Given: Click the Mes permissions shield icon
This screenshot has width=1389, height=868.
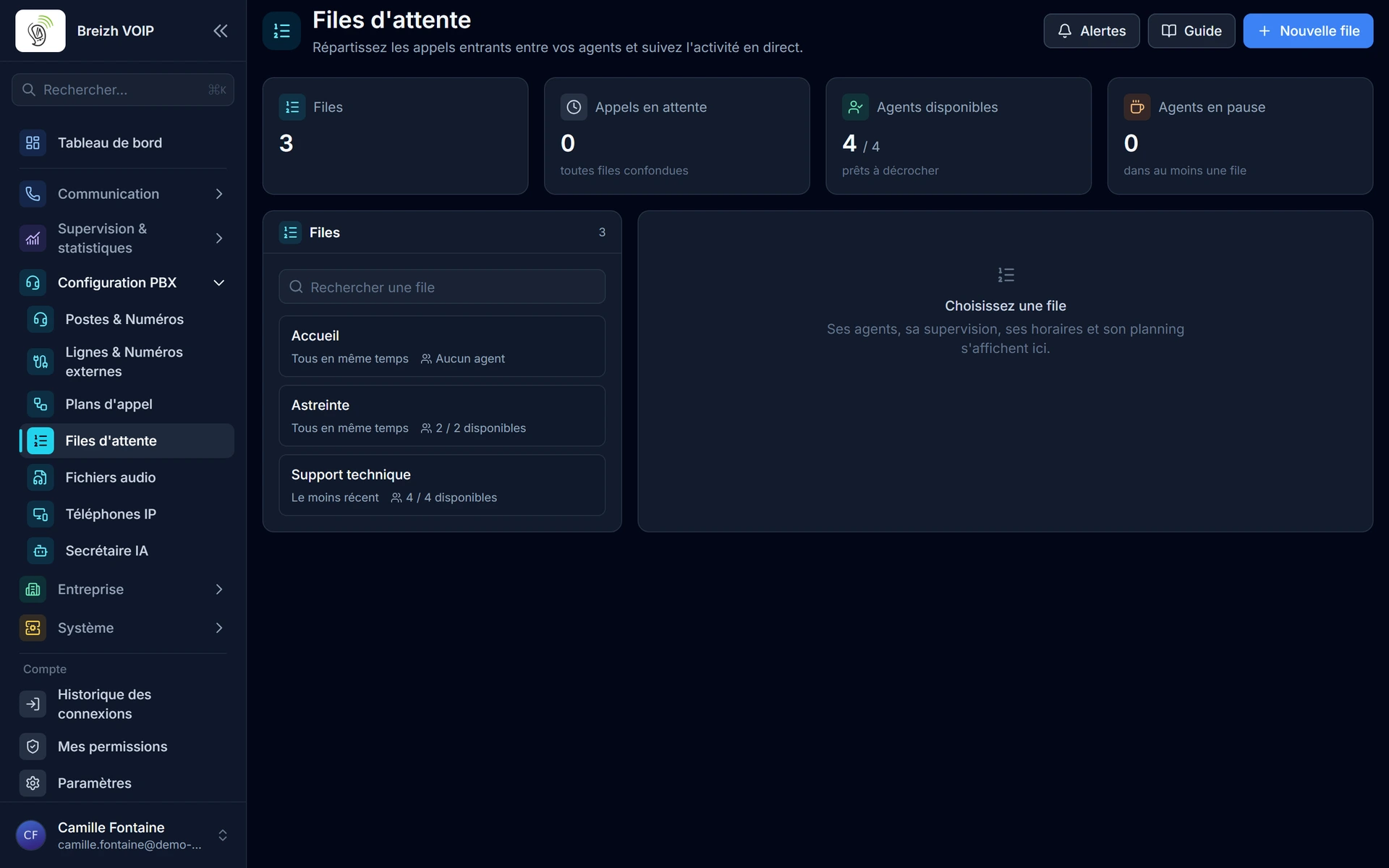Looking at the screenshot, I should point(33,746).
